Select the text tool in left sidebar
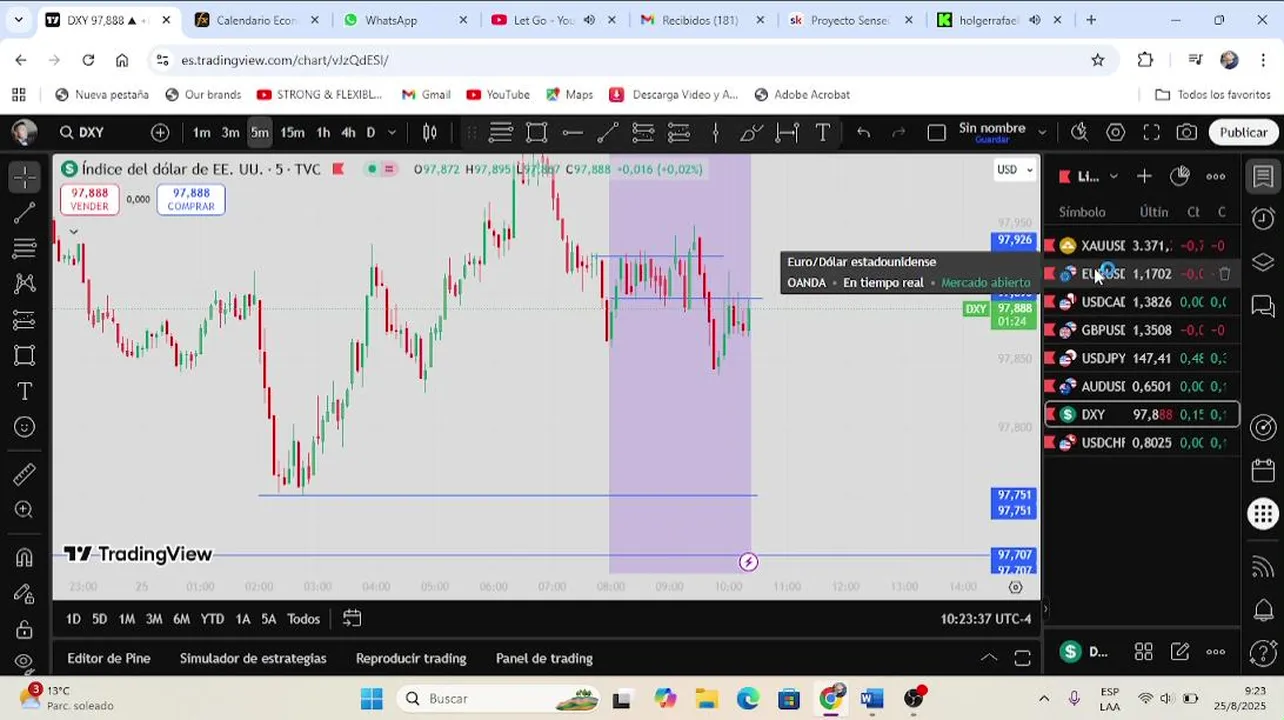 (x=25, y=391)
